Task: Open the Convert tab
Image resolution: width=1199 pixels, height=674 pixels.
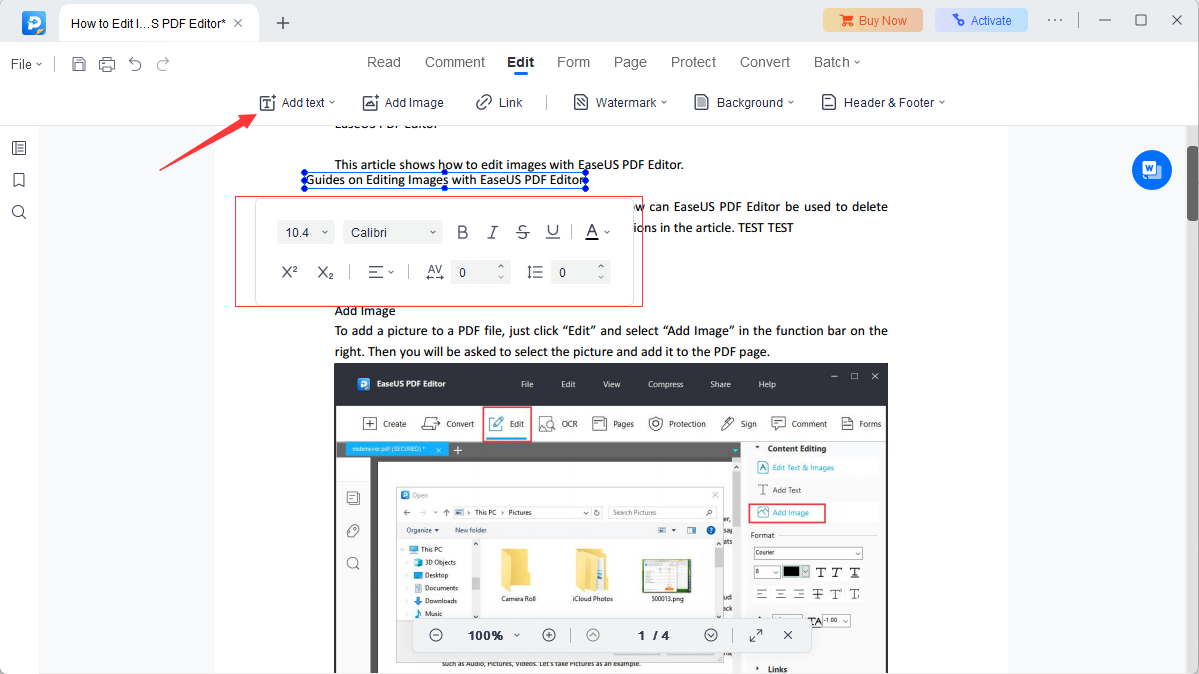Action: click(x=765, y=62)
